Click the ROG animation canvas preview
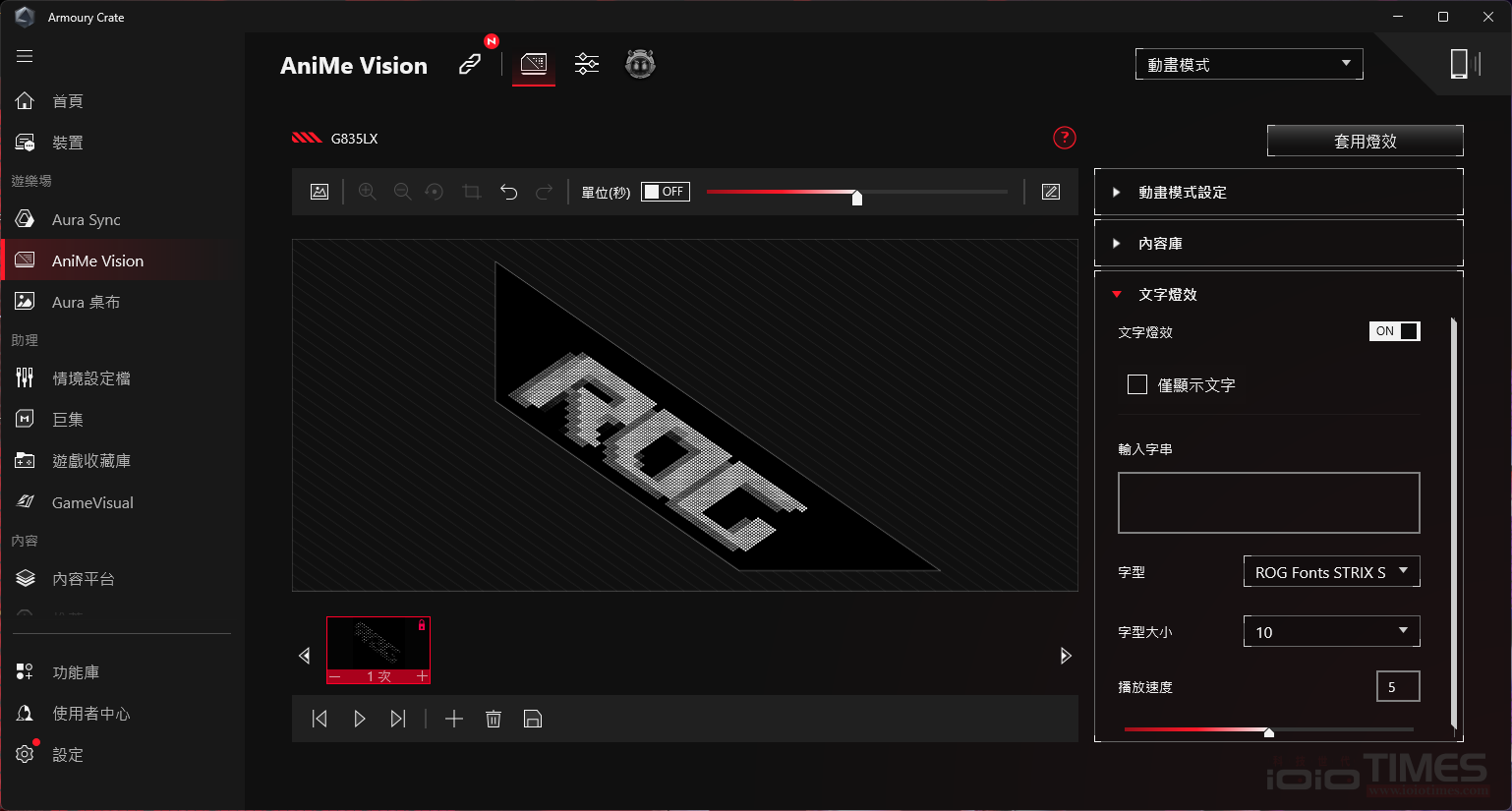Image resolution: width=1512 pixels, height=811 pixels. [x=685, y=415]
